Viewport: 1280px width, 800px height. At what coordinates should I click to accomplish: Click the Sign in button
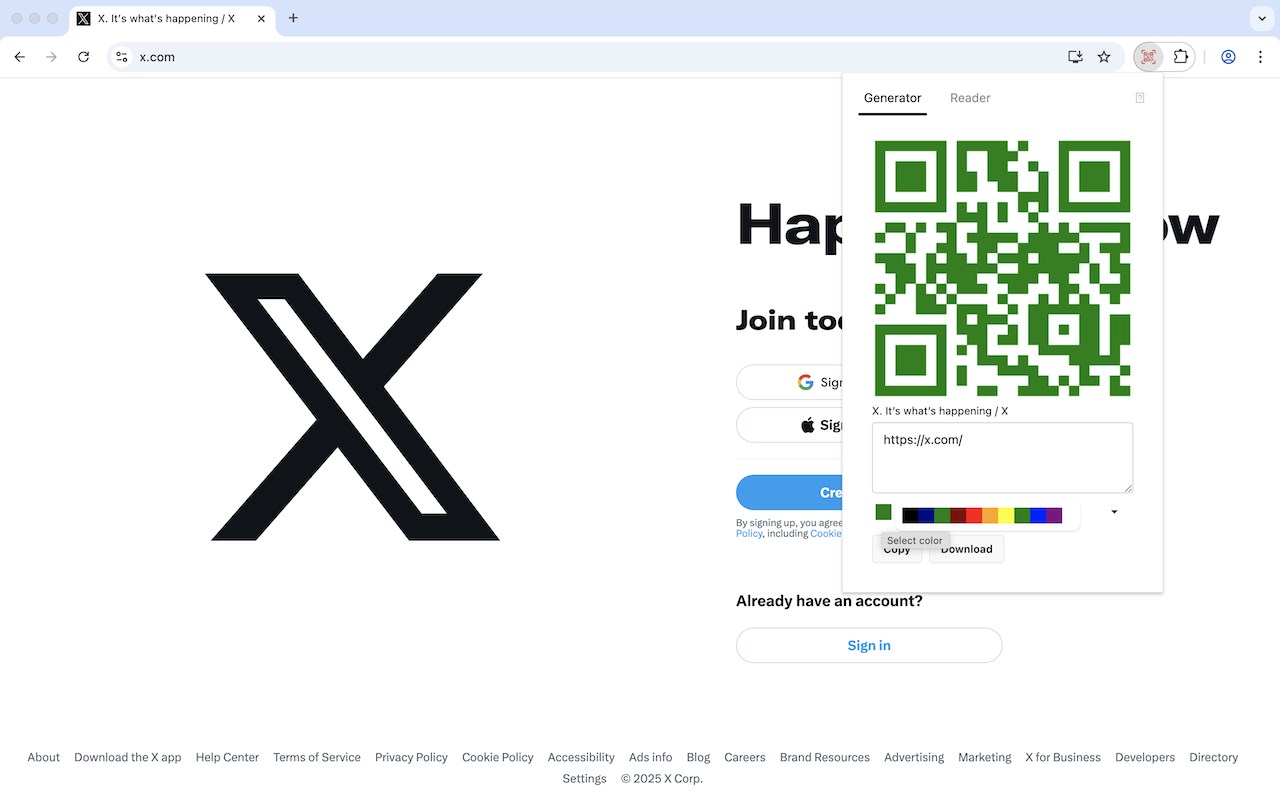[x=869, y=645]
